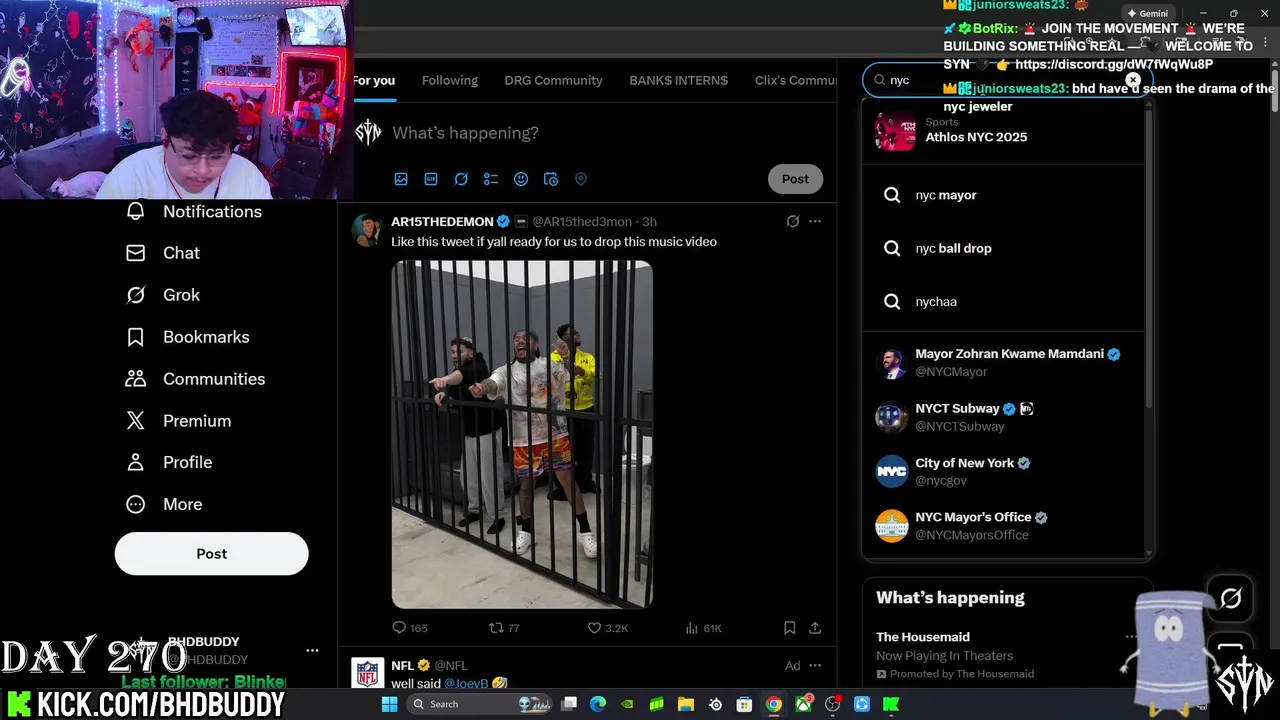Open Communities in the sidebar
The image size is (1280, 720).
195,379
